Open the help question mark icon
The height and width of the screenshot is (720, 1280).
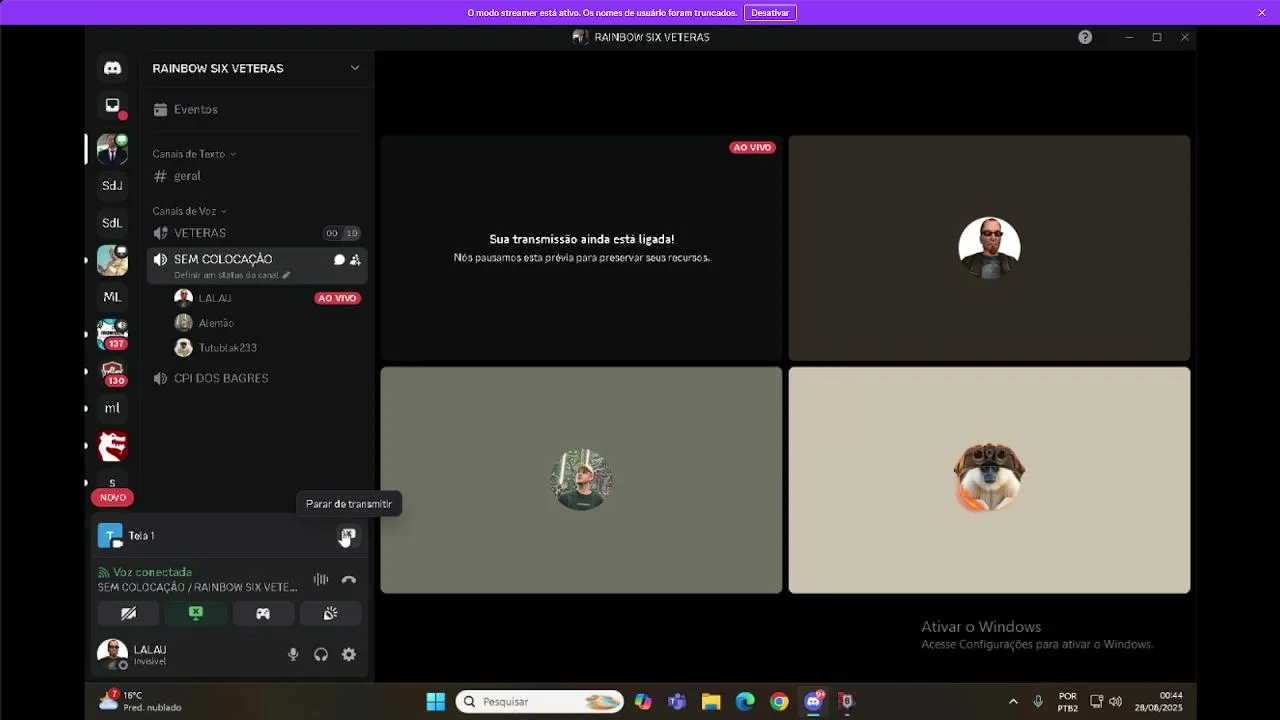pyautogui.click(x=1085, y=37)
